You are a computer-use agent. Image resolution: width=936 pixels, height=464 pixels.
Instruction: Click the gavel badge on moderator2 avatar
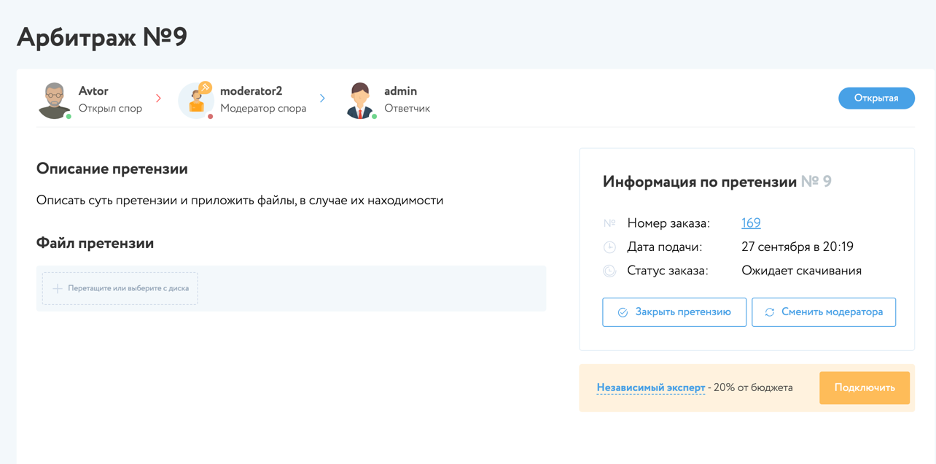tap(205, 87)
